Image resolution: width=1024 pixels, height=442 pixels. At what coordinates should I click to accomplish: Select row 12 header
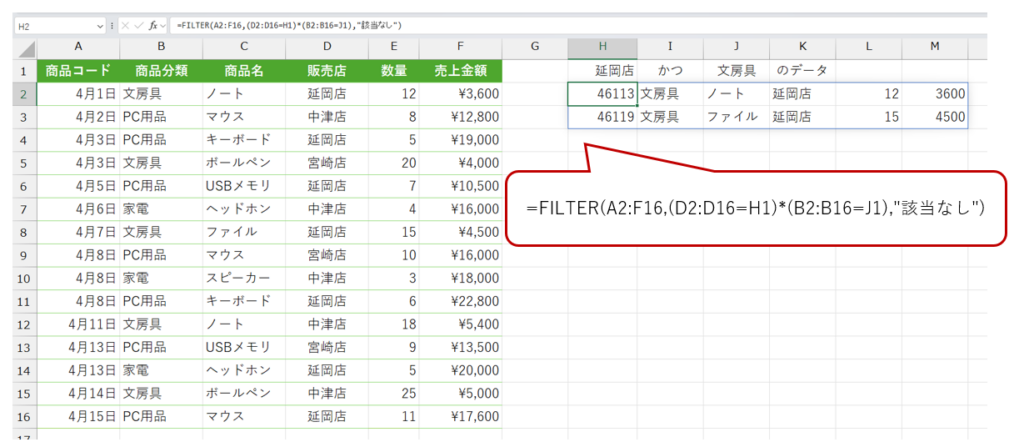pos(26,324)
